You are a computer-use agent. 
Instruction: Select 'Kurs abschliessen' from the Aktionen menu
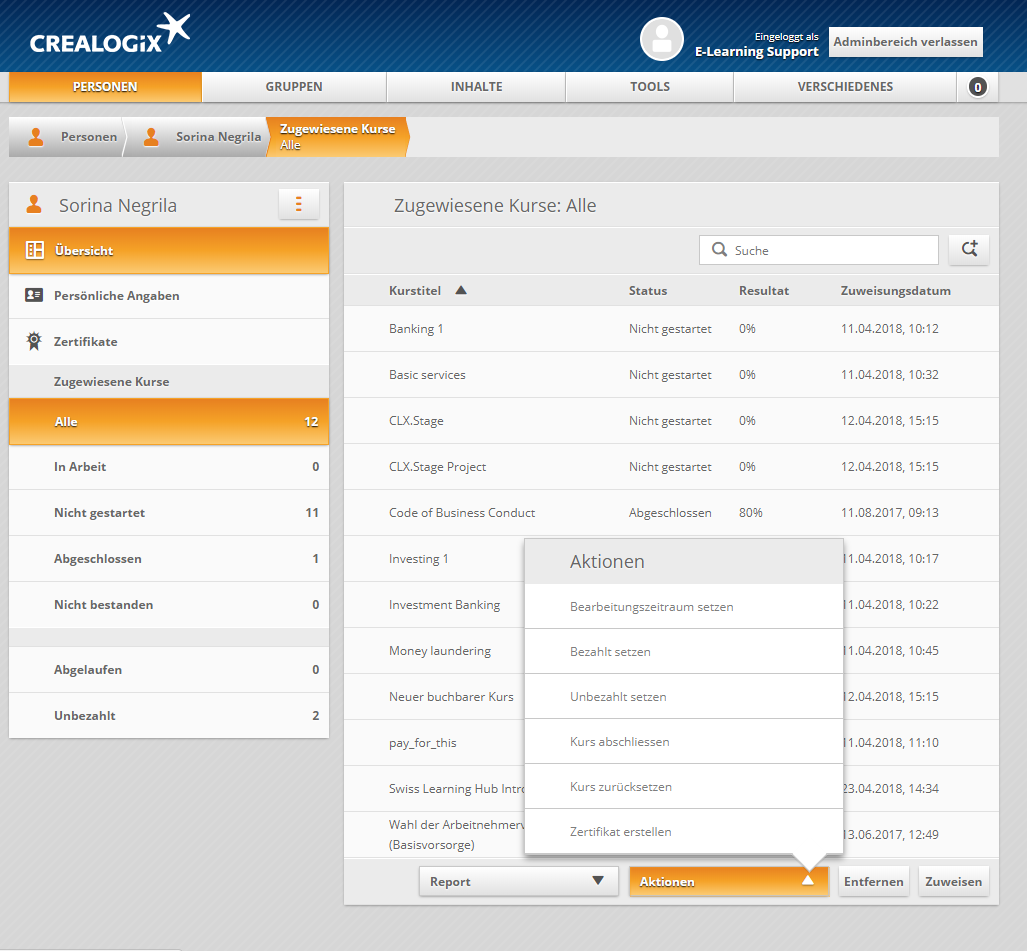pyautogui.click(x=620, y=742)
